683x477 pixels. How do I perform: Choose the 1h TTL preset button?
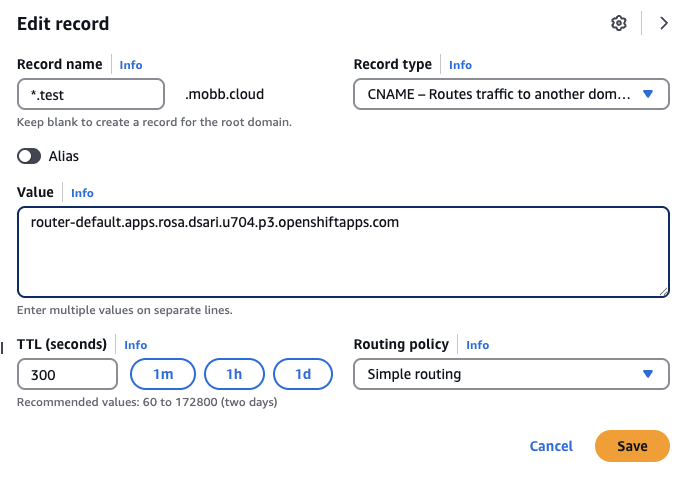tap(234, 374)
